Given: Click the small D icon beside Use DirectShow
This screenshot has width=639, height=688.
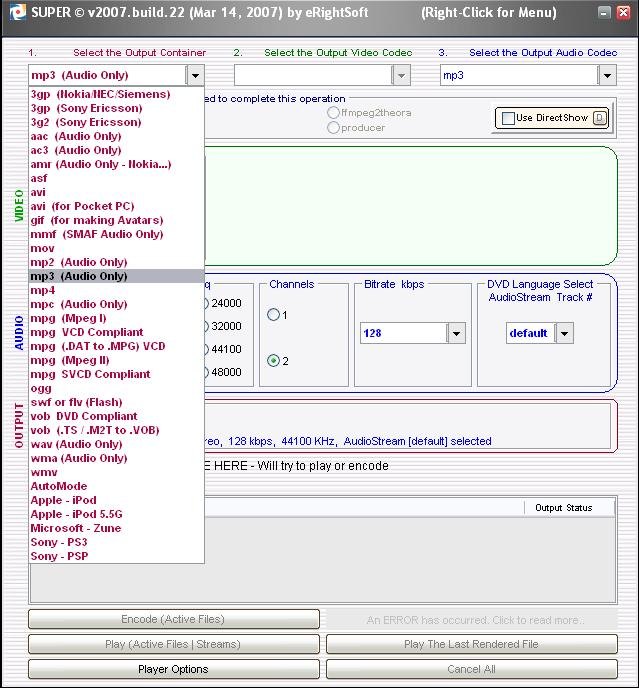Looking at the screenshot, I should point(600,118).
